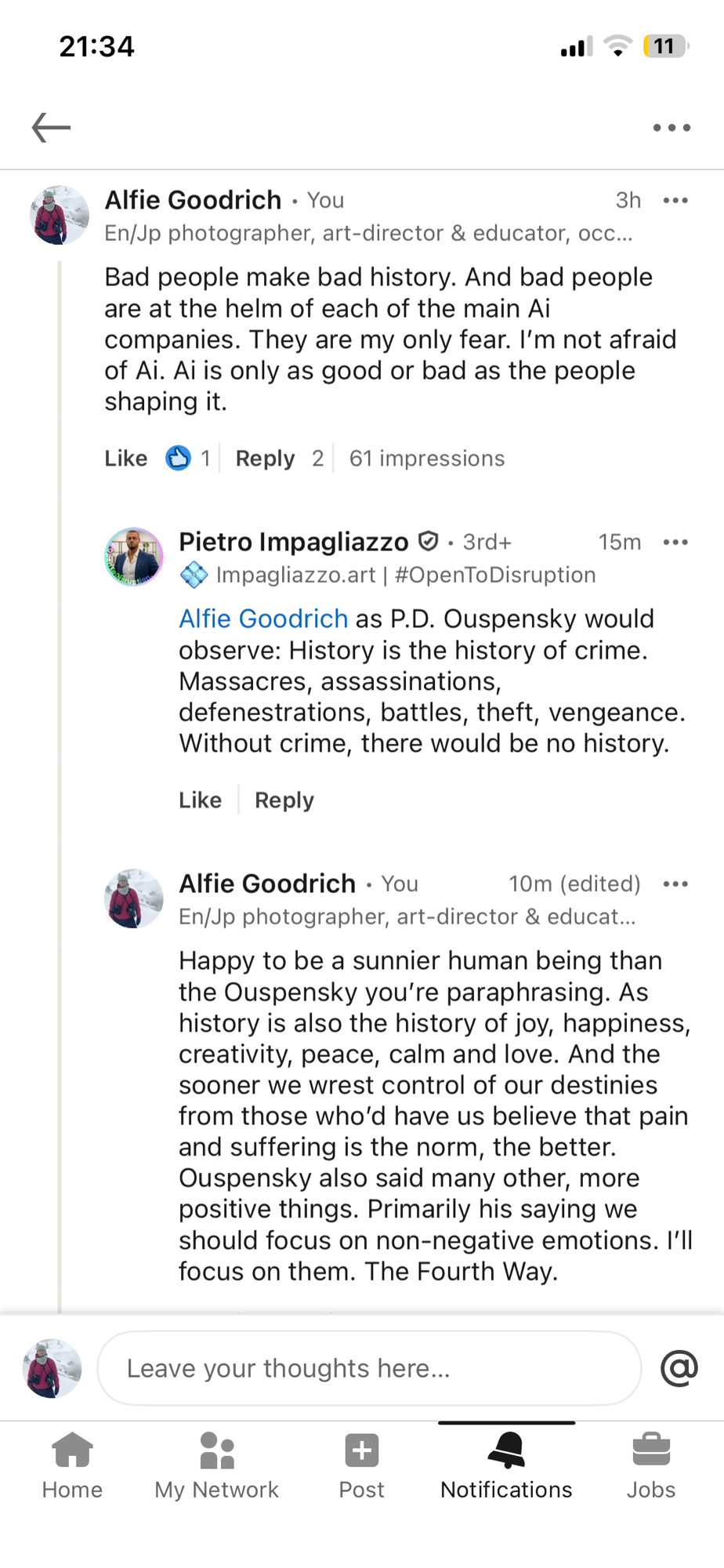Screen dimensions: 724x1568
Task: Tap the "Leave your thoughts here" field
Action: tap(368, 1369)
